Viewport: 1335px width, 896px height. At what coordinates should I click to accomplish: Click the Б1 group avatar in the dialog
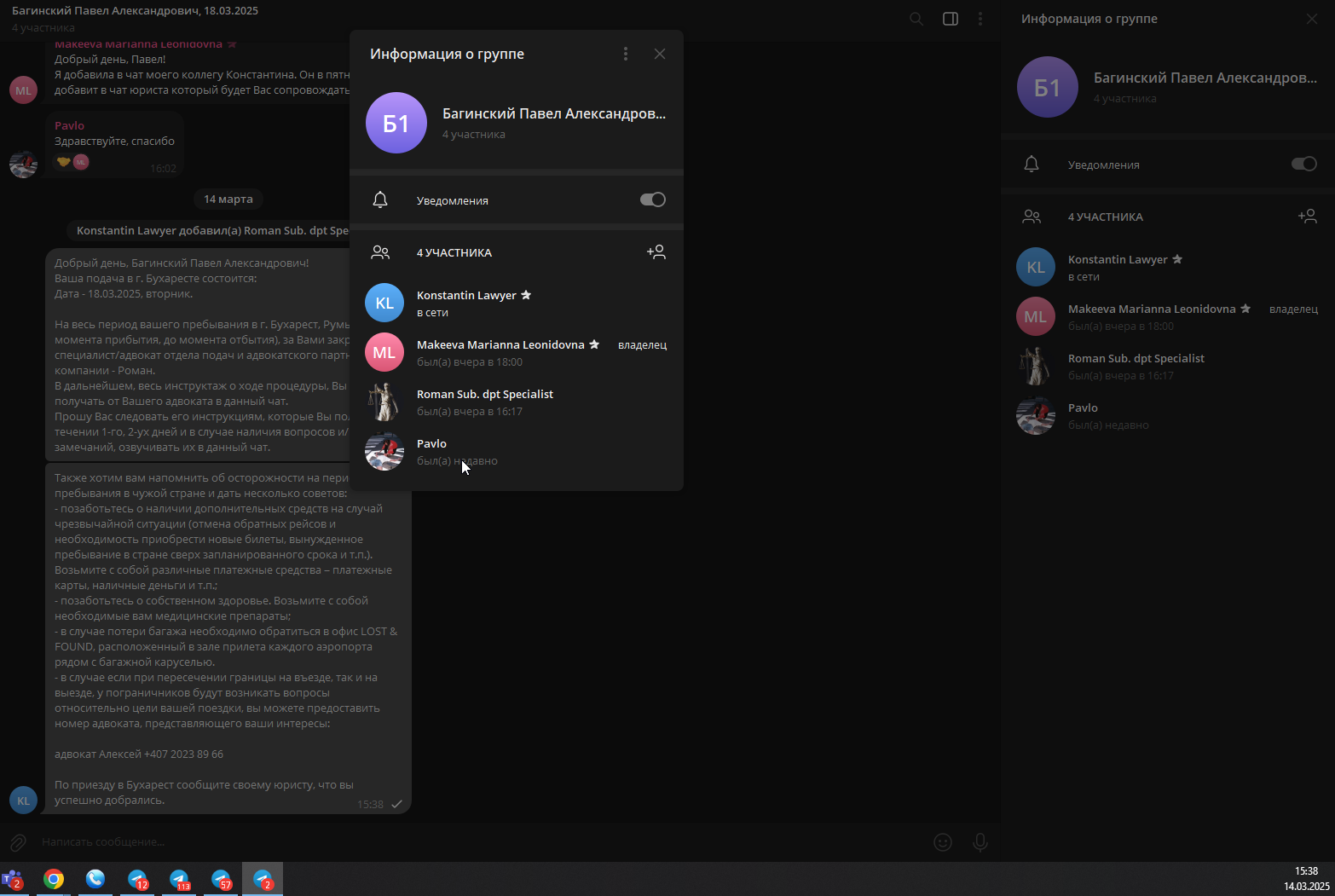click(x=396, y=123)
